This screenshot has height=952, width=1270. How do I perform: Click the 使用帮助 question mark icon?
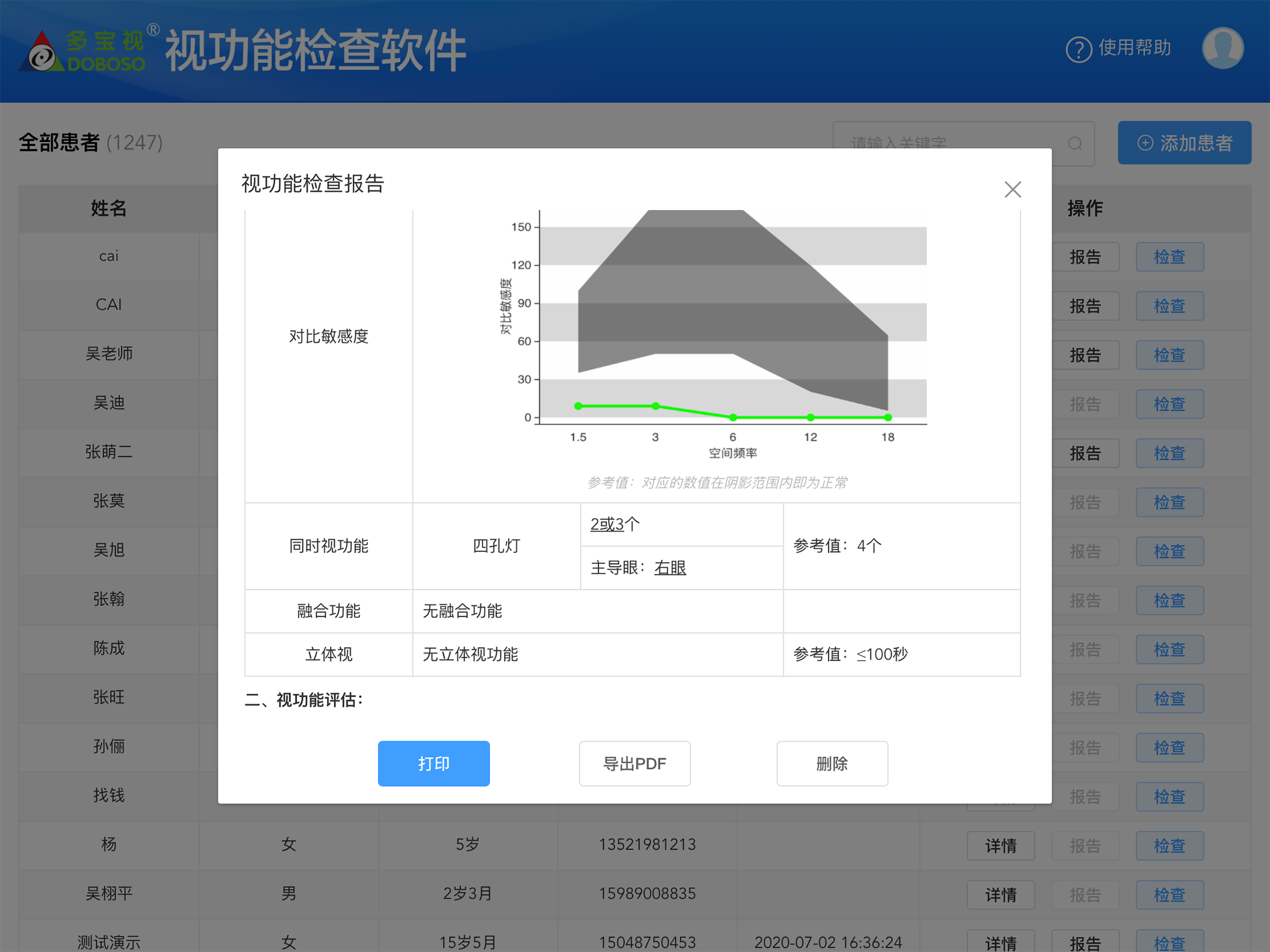tap(1079, 49)
